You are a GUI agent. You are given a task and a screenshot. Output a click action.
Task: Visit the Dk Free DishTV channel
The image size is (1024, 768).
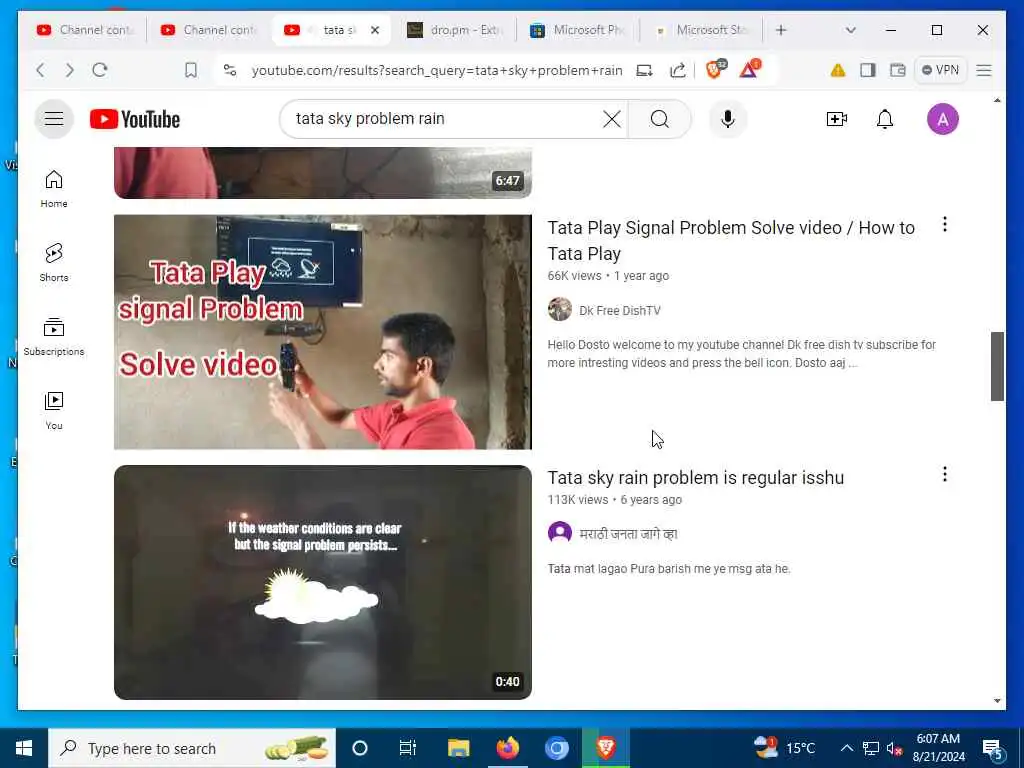coord(620,311)
